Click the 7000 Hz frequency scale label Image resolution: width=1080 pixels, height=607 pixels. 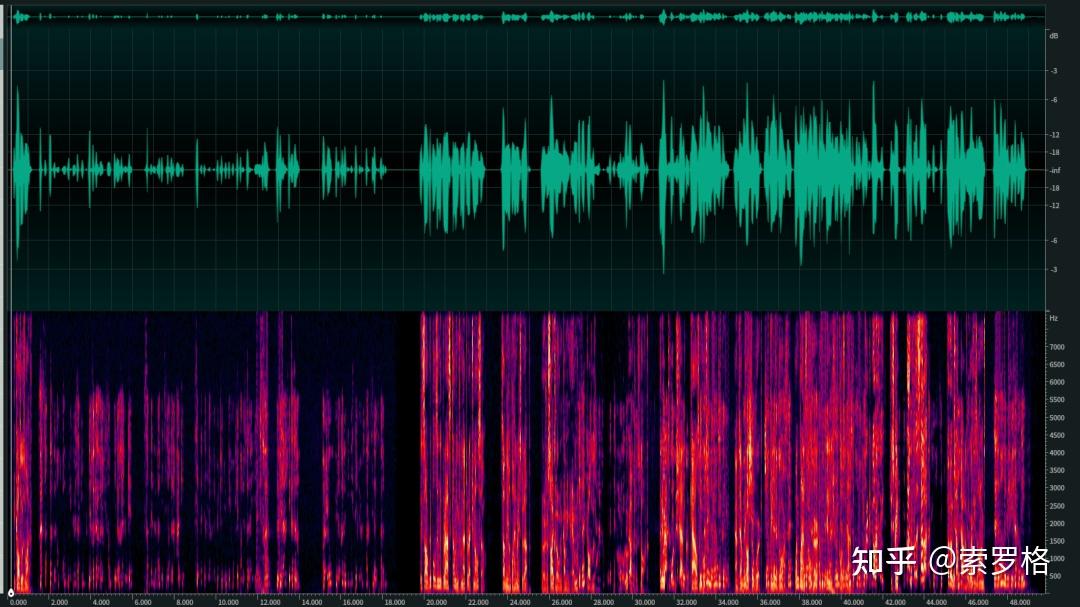tap(1057, 347)
